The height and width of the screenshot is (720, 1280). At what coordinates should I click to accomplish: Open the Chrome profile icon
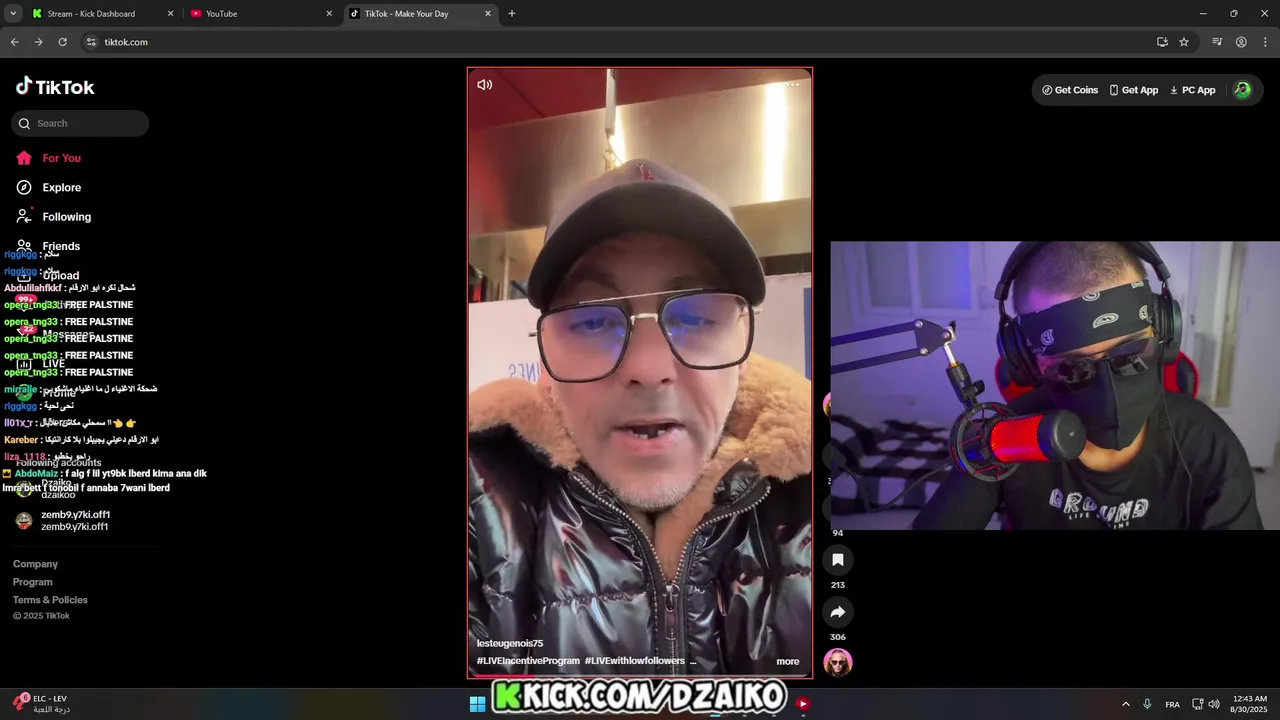click(x=1241, y=42)
